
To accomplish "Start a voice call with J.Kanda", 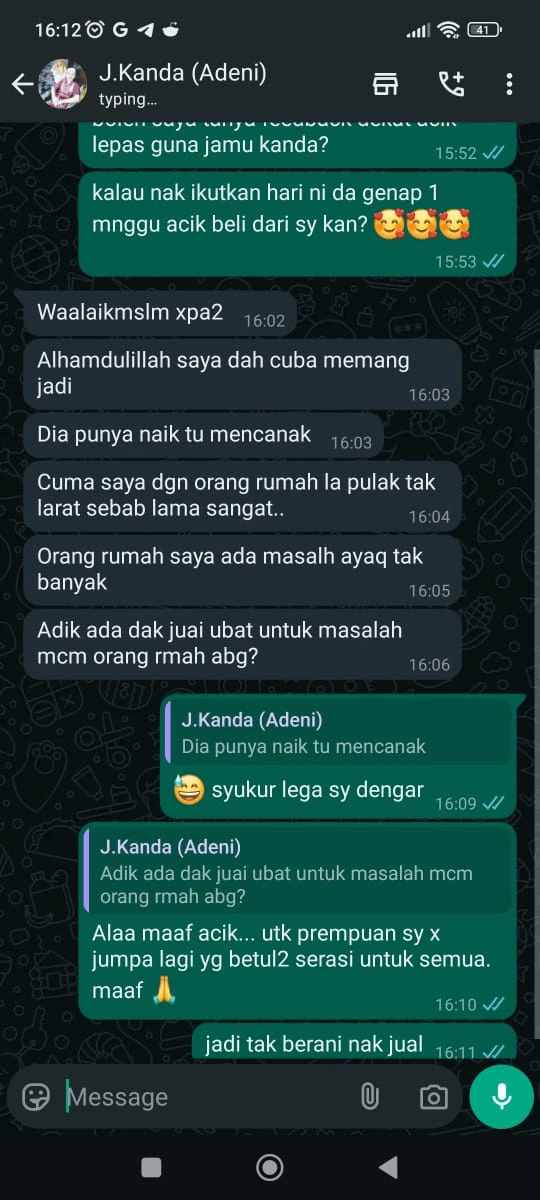I will (451, 84).
